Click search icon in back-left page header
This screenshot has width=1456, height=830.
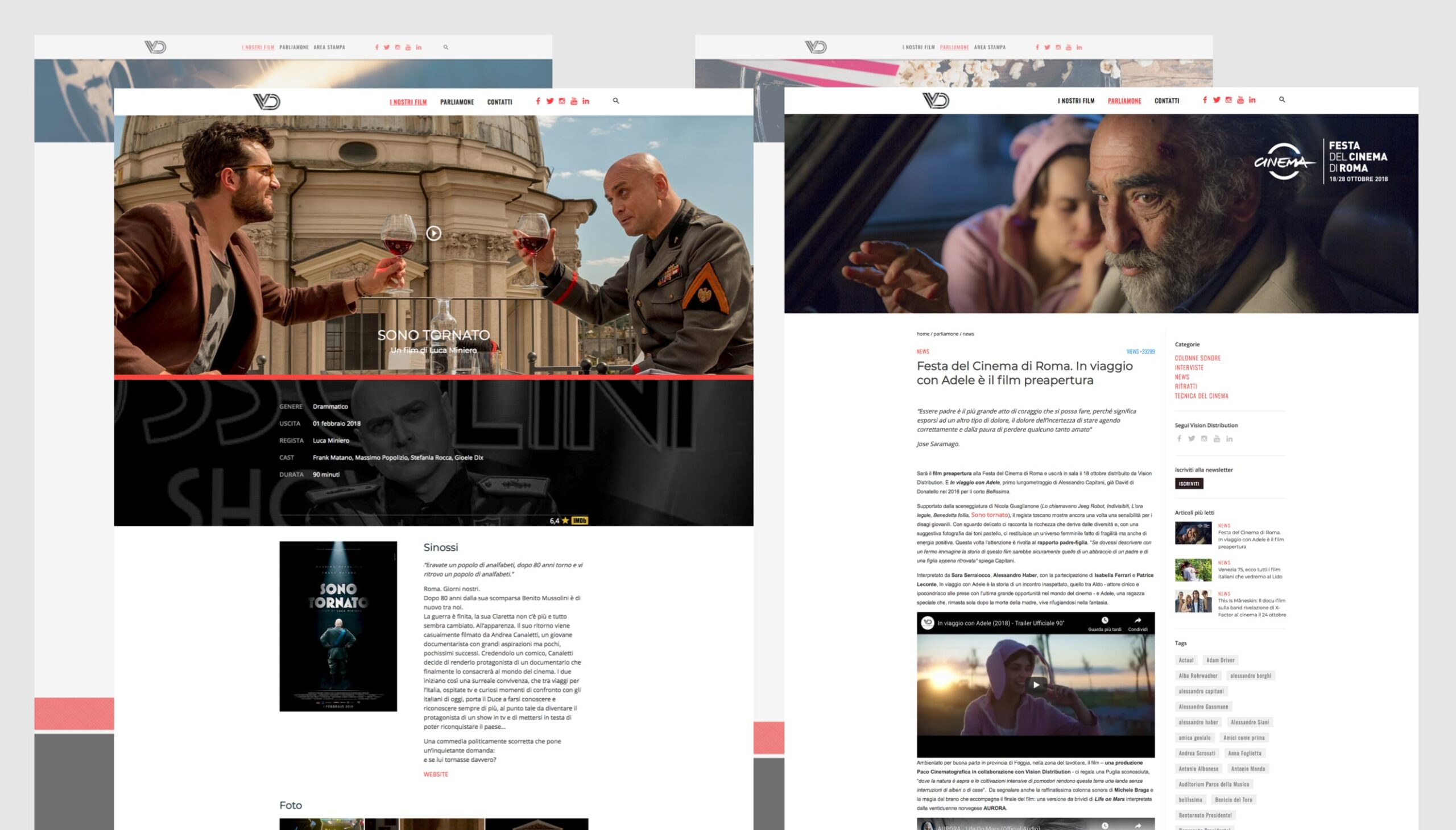pyautogui.click(x=446, y=47)
